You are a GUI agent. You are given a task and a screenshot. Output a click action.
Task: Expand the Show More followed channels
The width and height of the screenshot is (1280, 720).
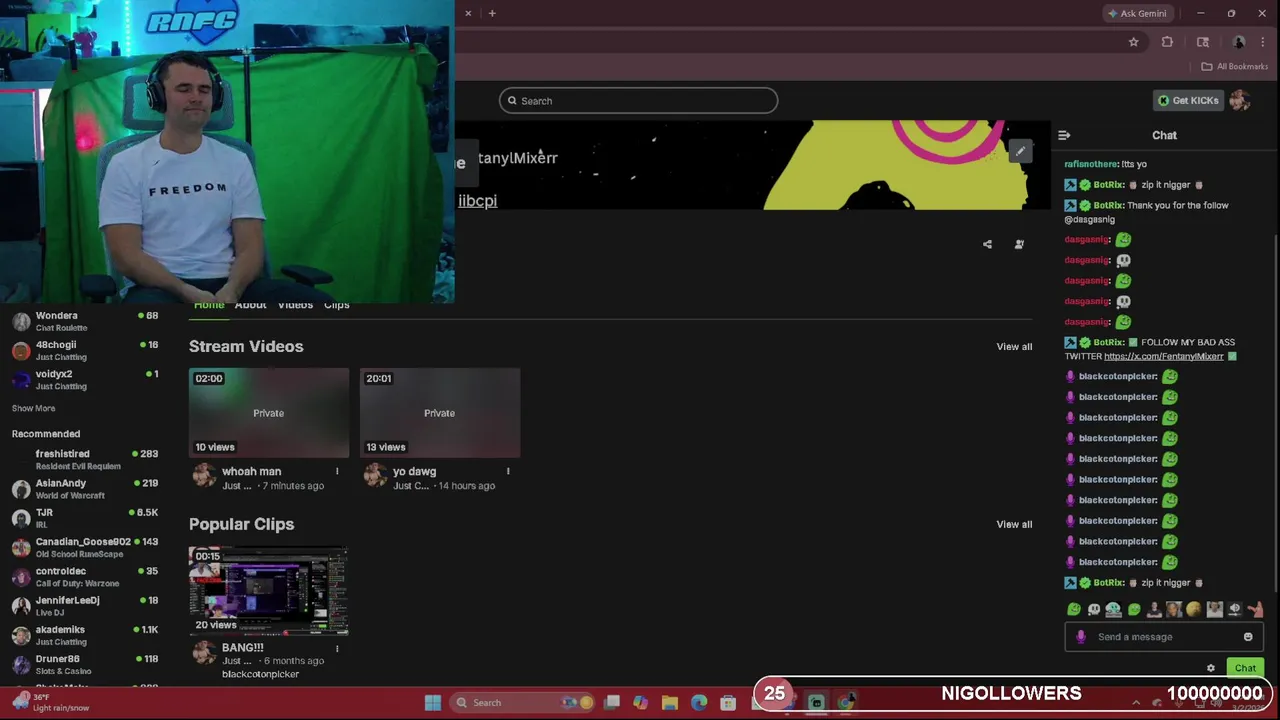[x=33, y=408]
